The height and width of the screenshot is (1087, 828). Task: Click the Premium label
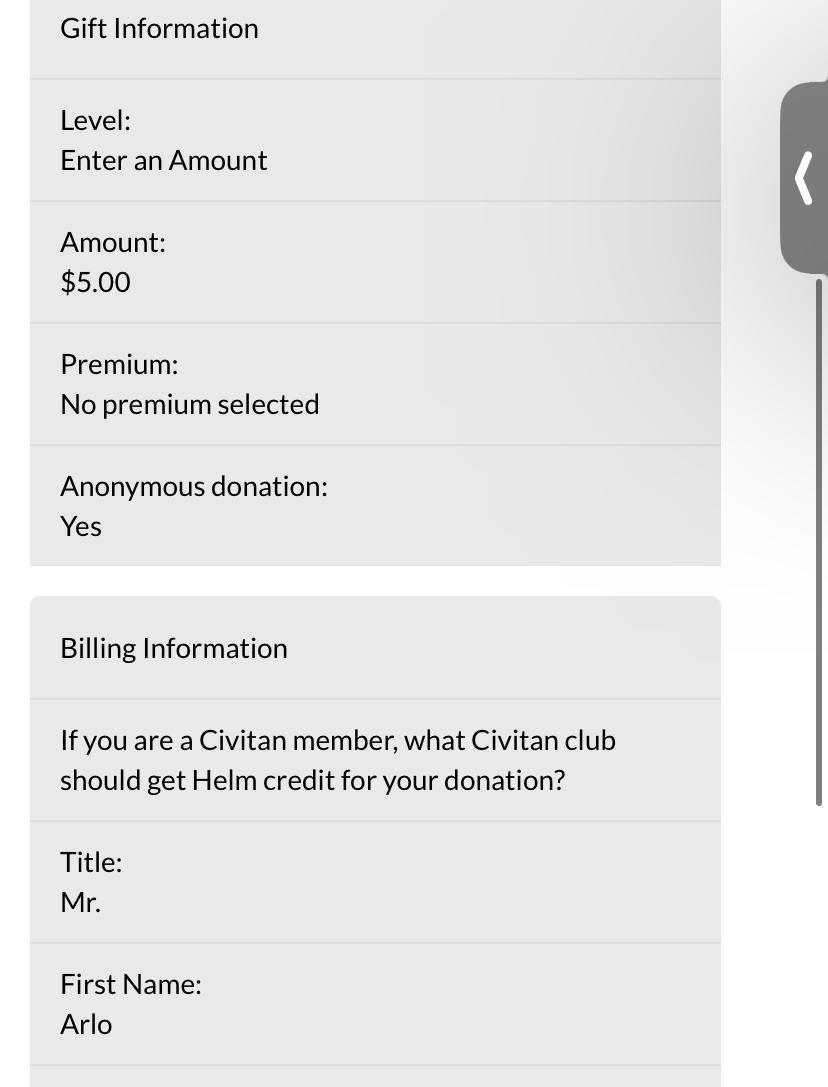tap(119, 364)
